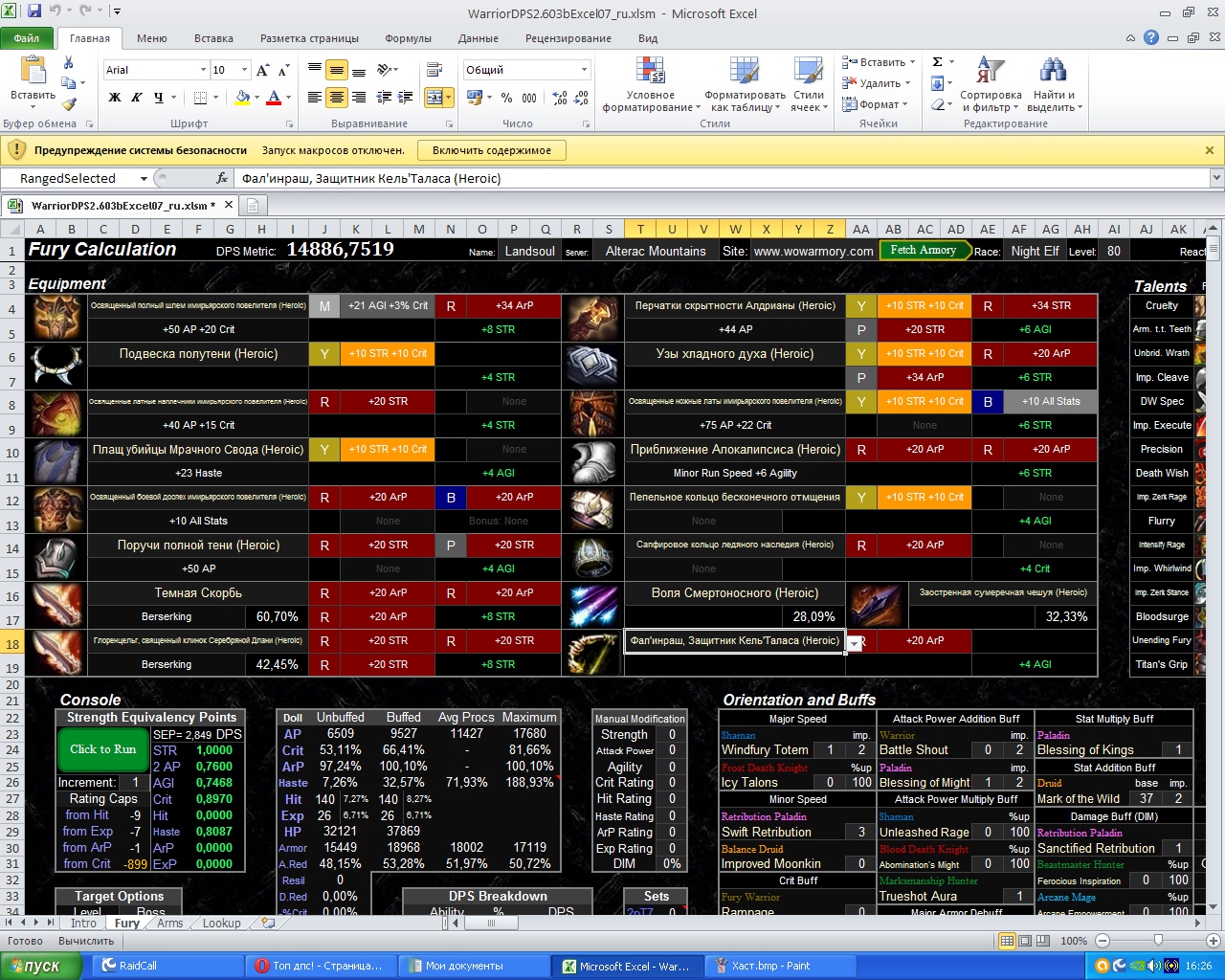The width and height of the screenshot is (1225, 980).
Task: Click the fx insert function icon
Action: (222, 178)
